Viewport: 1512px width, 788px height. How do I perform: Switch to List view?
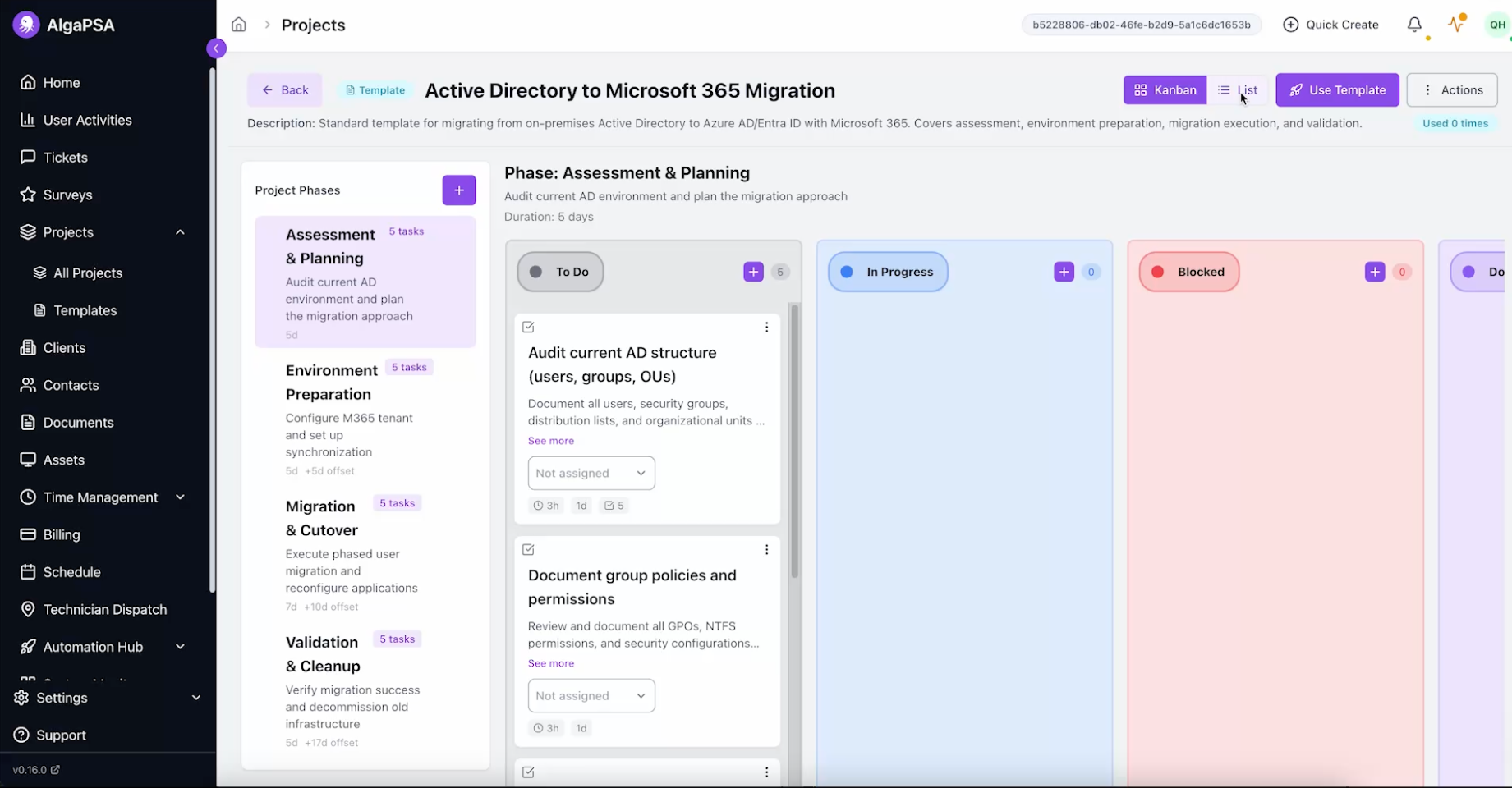[x=1238, y=90]
